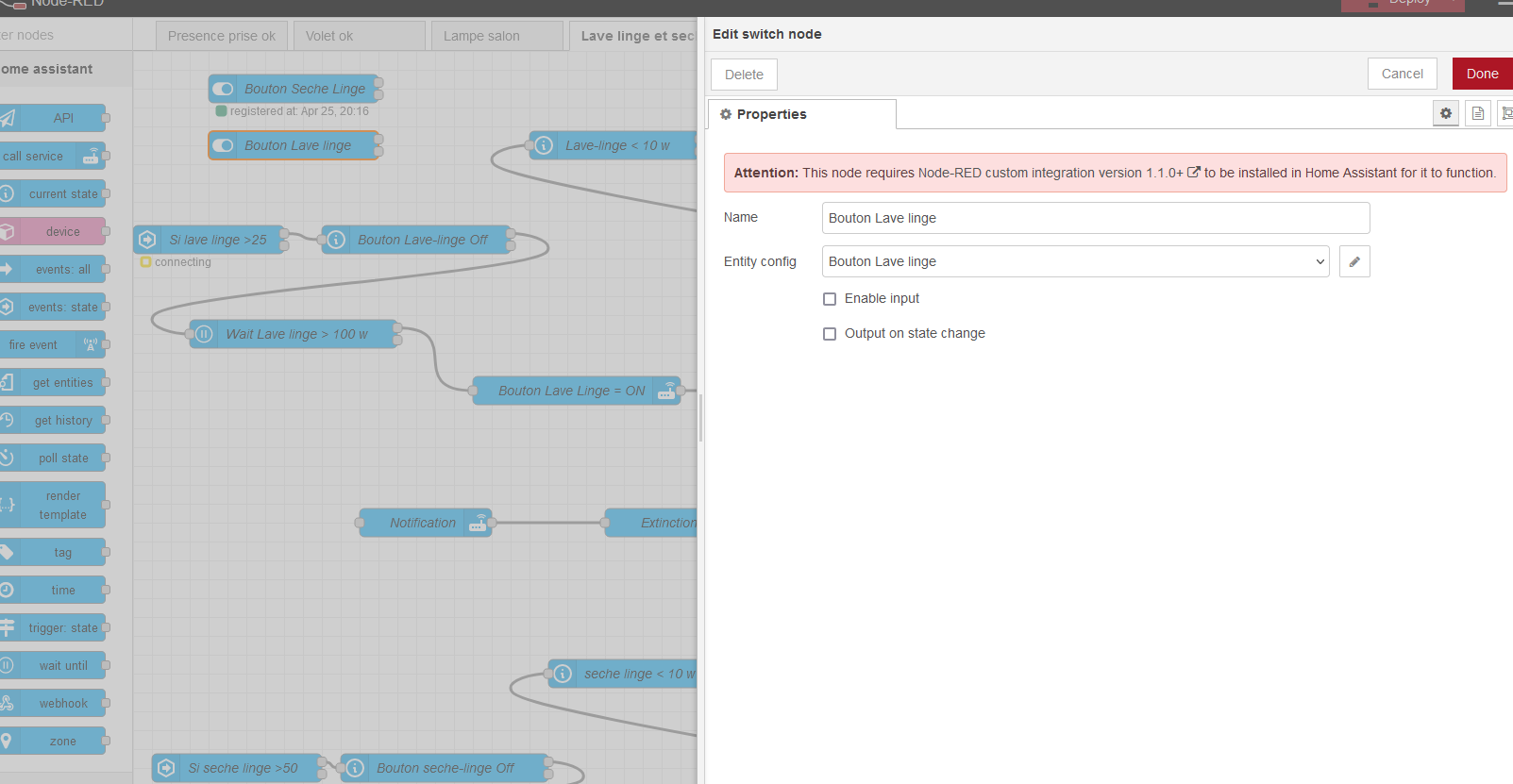Open the external link icon for version 1.1.0+
Screen dimensions: 1513x784
coord(1194,173)
